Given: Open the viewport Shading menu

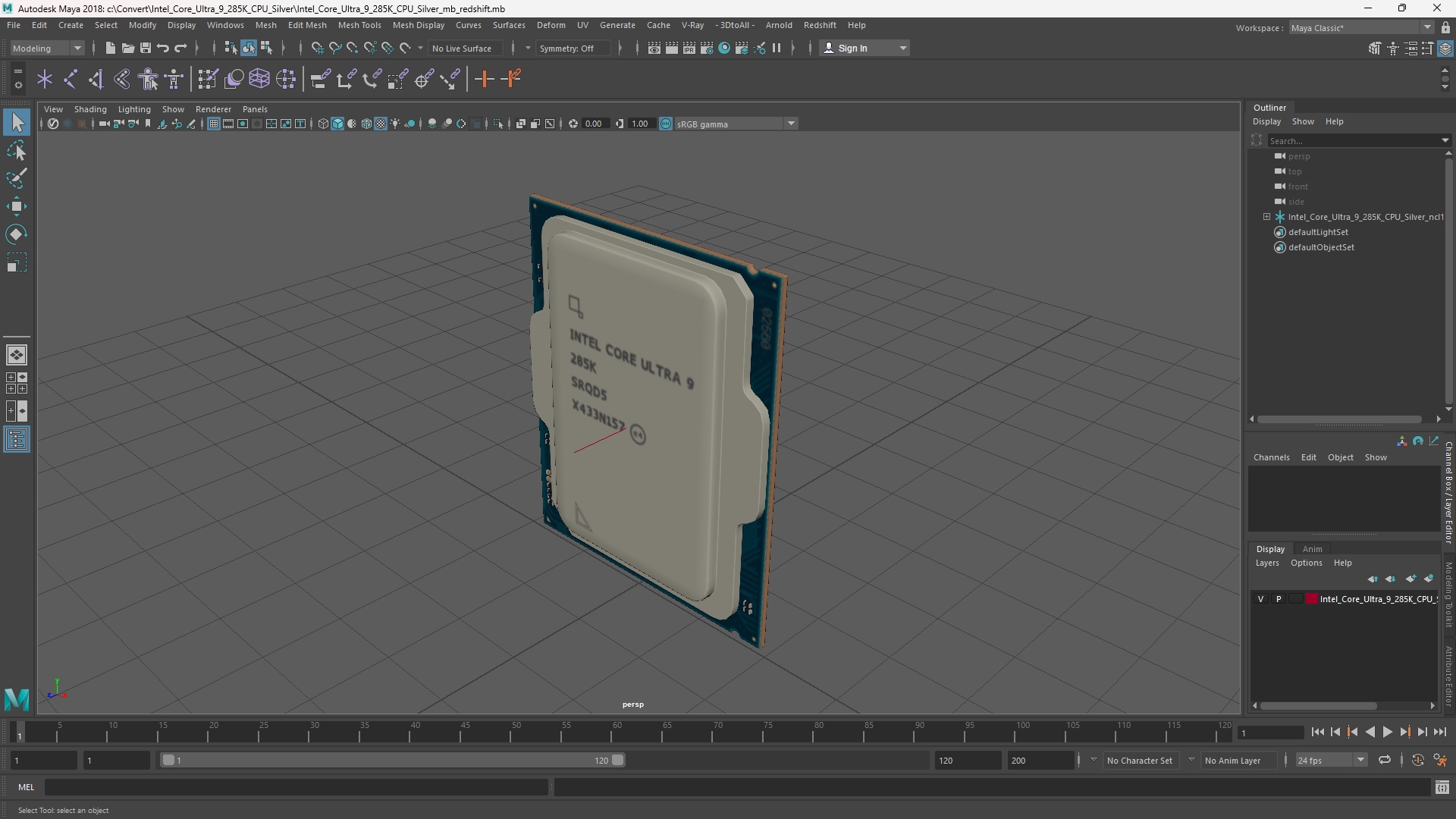Looking at the screenshot, I should [90, 109].
